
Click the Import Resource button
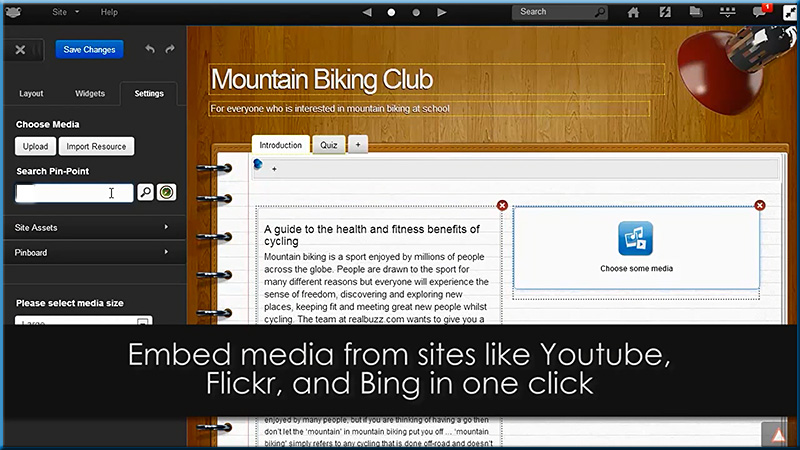coord(96,146)
